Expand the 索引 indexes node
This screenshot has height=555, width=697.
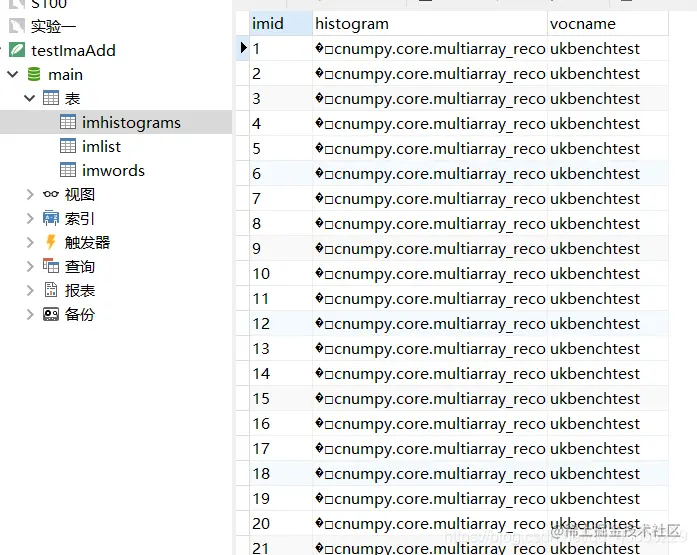click(30, 218)
